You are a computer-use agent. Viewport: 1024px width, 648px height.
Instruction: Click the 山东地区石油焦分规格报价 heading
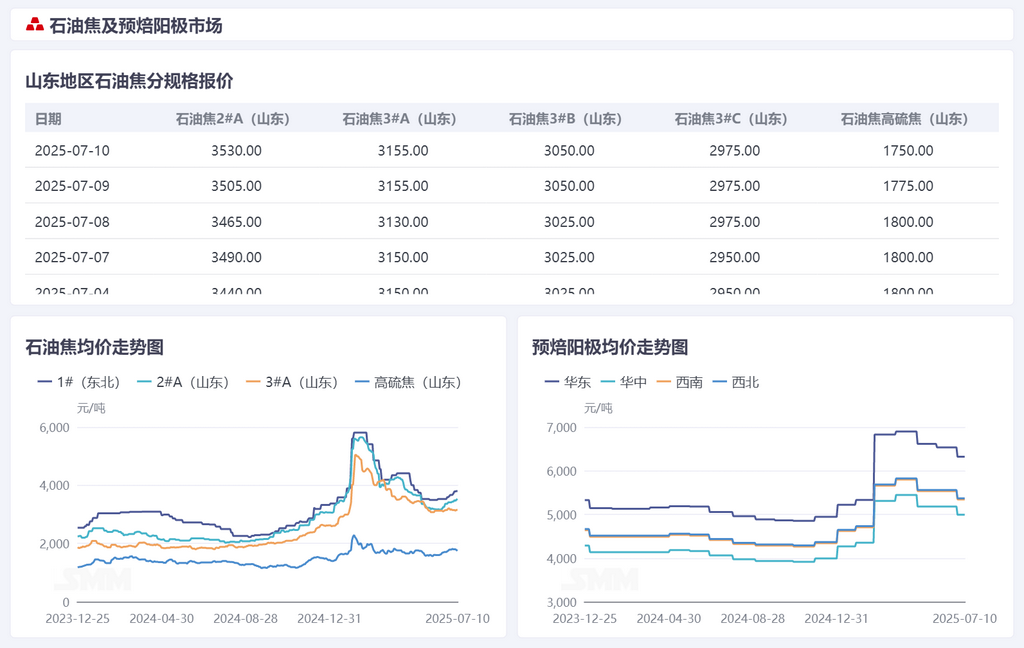129,81
